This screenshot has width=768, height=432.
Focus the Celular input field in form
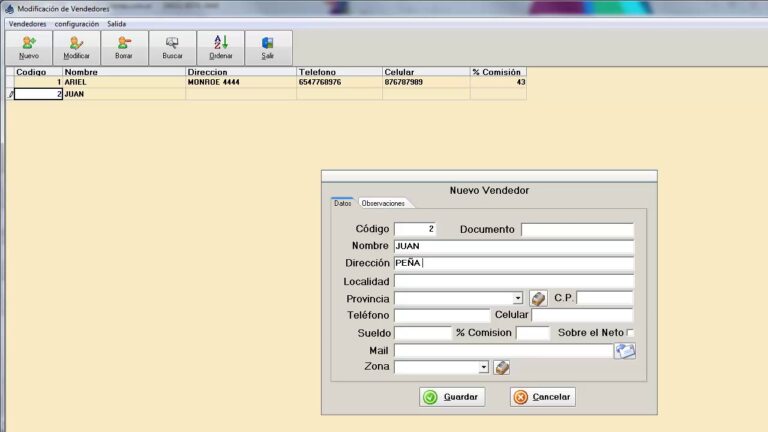[x=582, y=315]
